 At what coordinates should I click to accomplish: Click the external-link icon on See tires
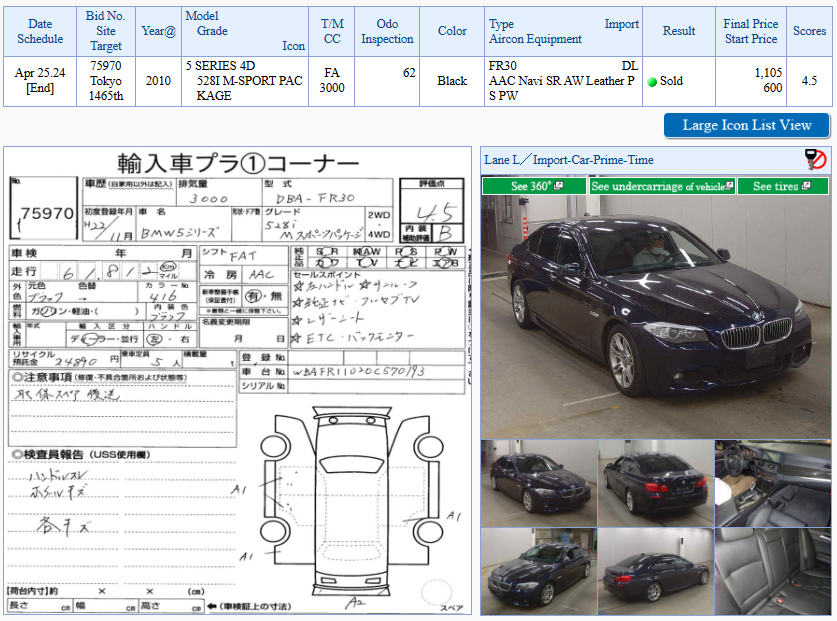click(806, 186)
